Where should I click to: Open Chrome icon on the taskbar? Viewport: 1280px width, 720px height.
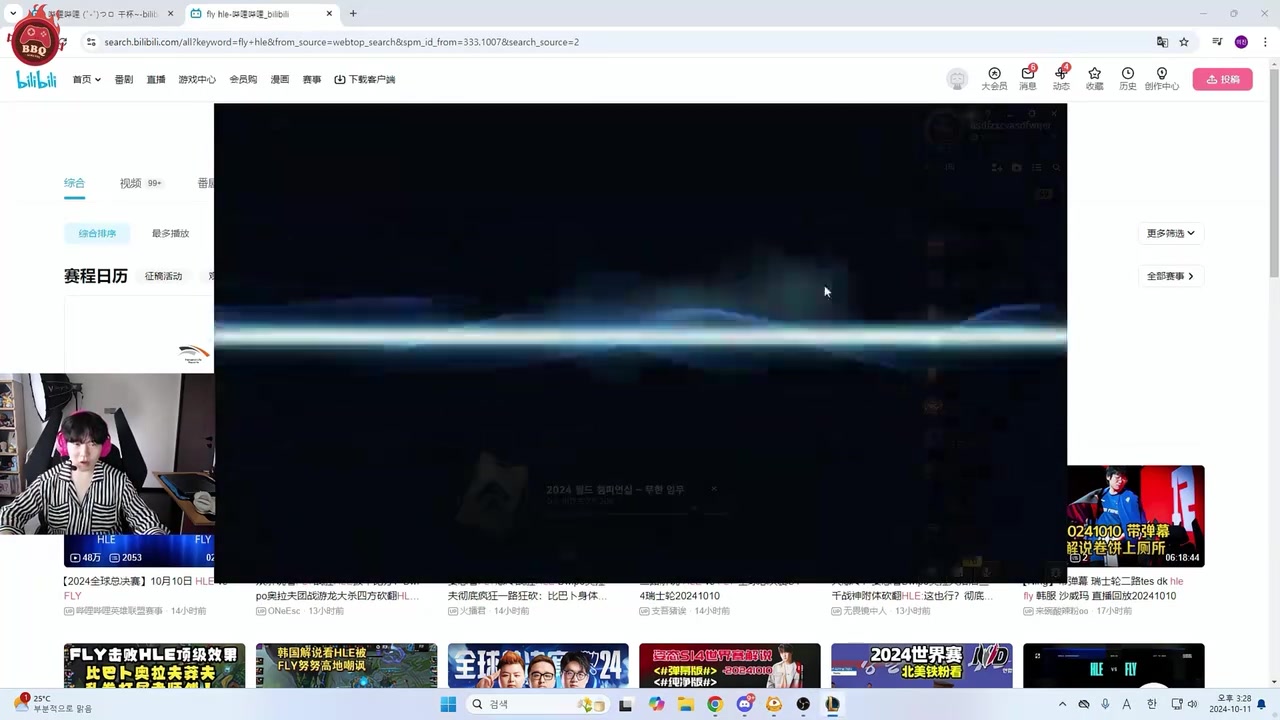(715, 704)
